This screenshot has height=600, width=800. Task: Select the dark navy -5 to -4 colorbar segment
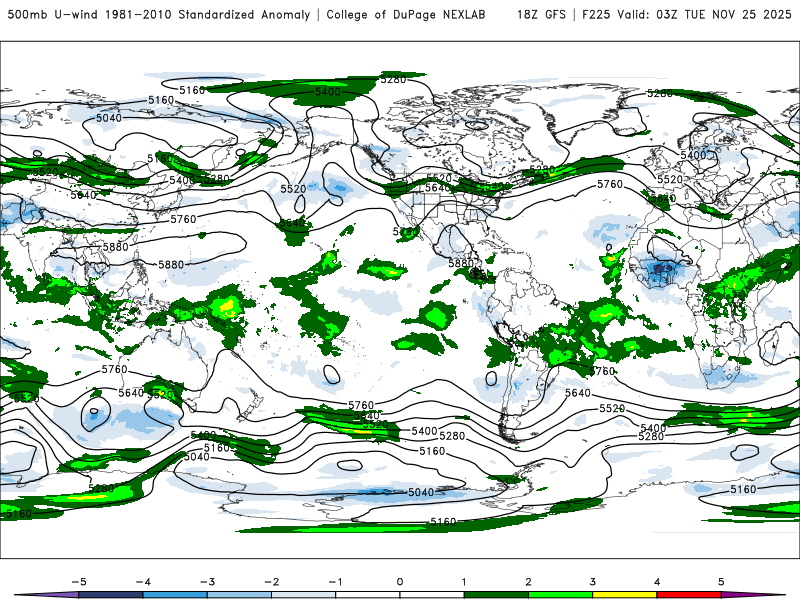(111, 595)
